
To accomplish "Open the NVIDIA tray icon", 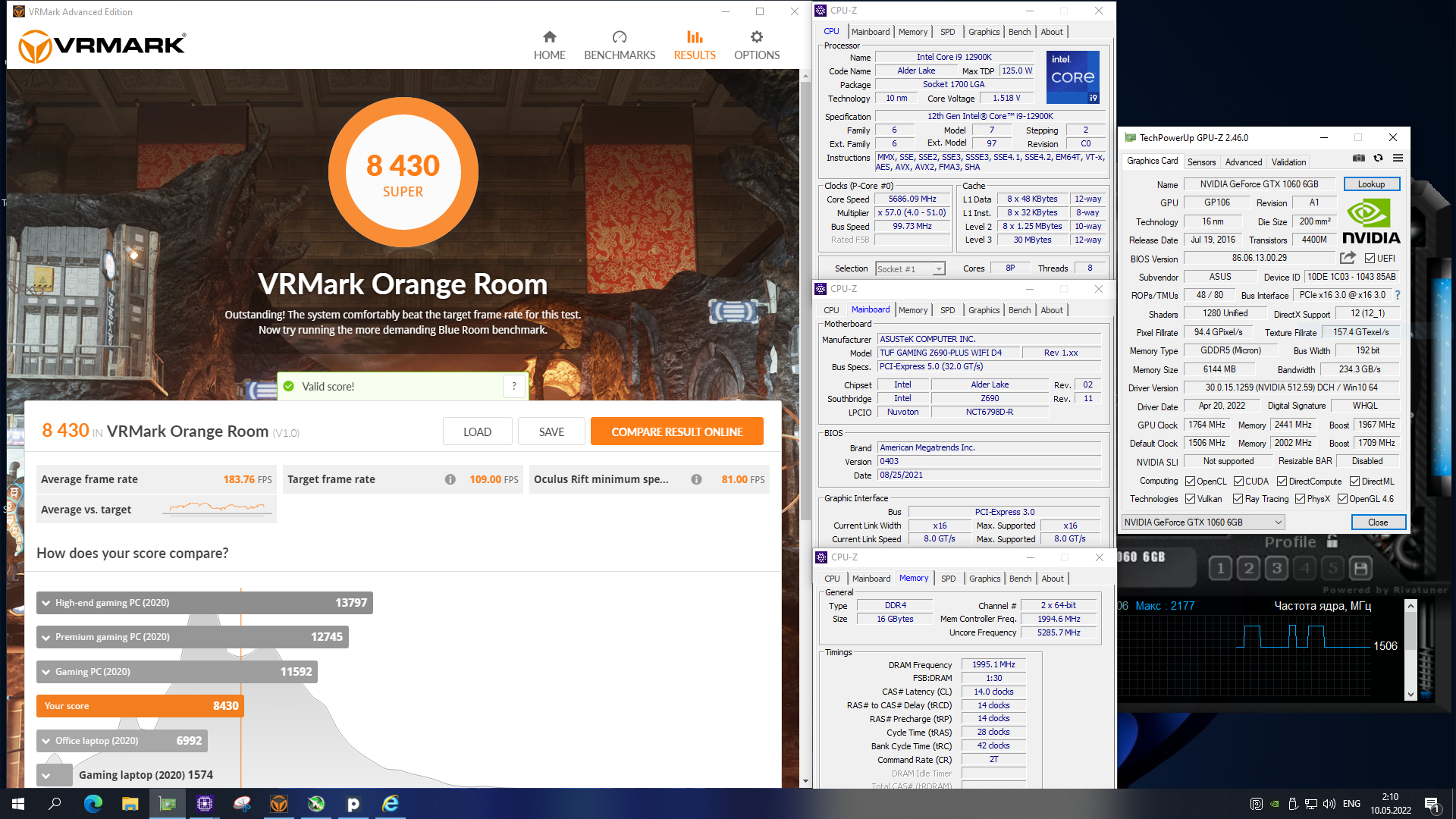I will coord(1275,804).
